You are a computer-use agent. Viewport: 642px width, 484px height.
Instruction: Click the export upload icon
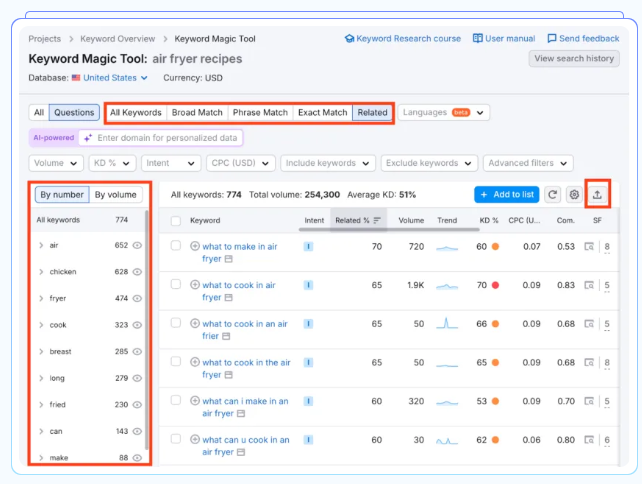pos(597,195)
